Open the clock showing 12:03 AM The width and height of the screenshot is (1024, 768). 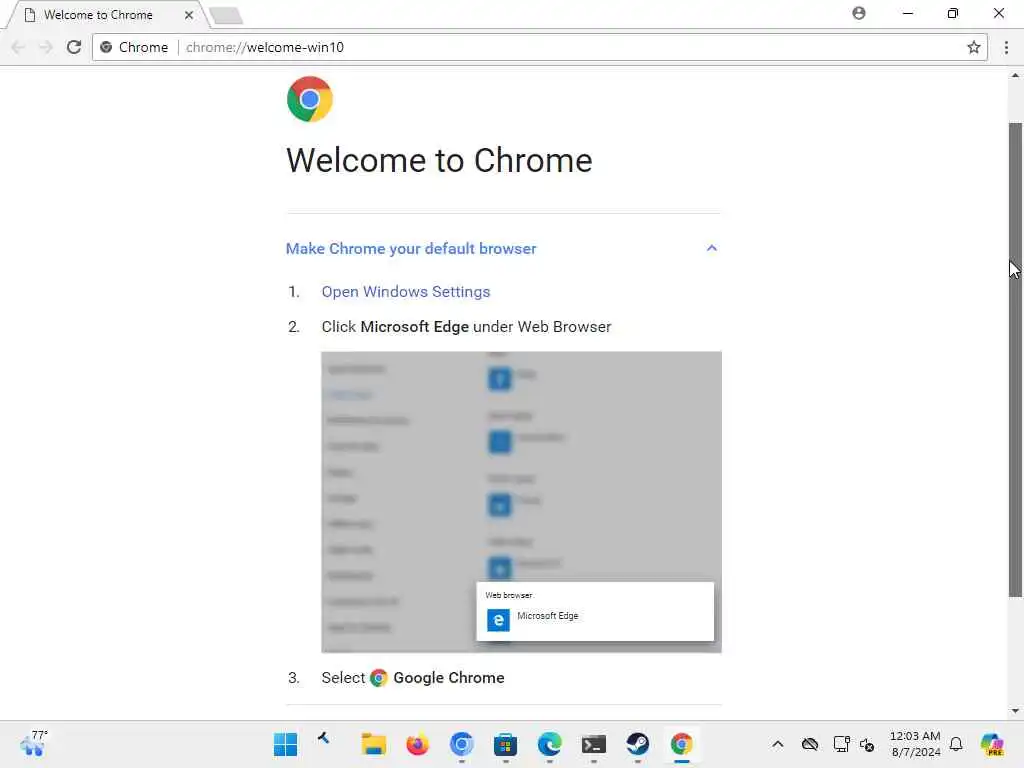click(916, 744)
